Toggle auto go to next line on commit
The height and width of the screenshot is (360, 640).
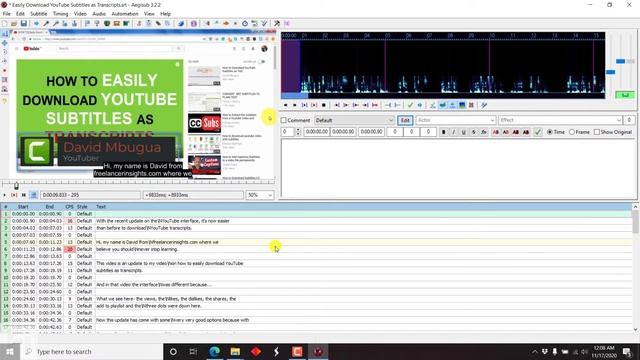tap(442, 105)
